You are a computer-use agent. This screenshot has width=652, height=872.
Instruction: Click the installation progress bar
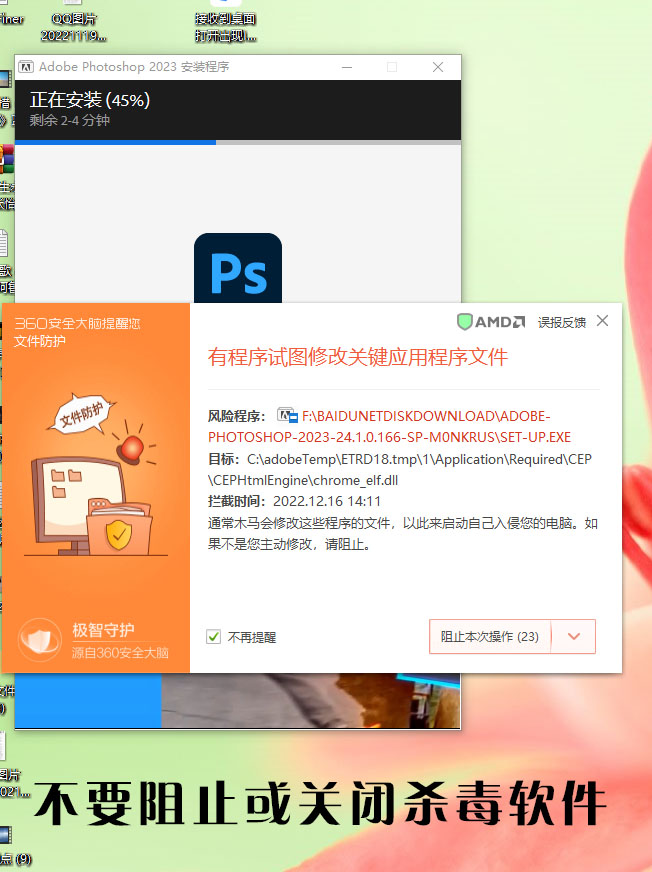tap(238, 142)
